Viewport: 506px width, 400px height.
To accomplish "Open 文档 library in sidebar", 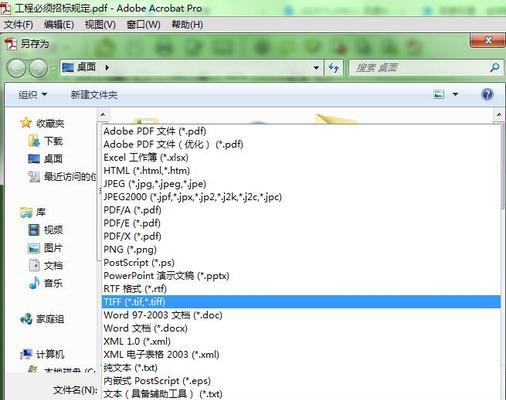I will coord(53,265).
